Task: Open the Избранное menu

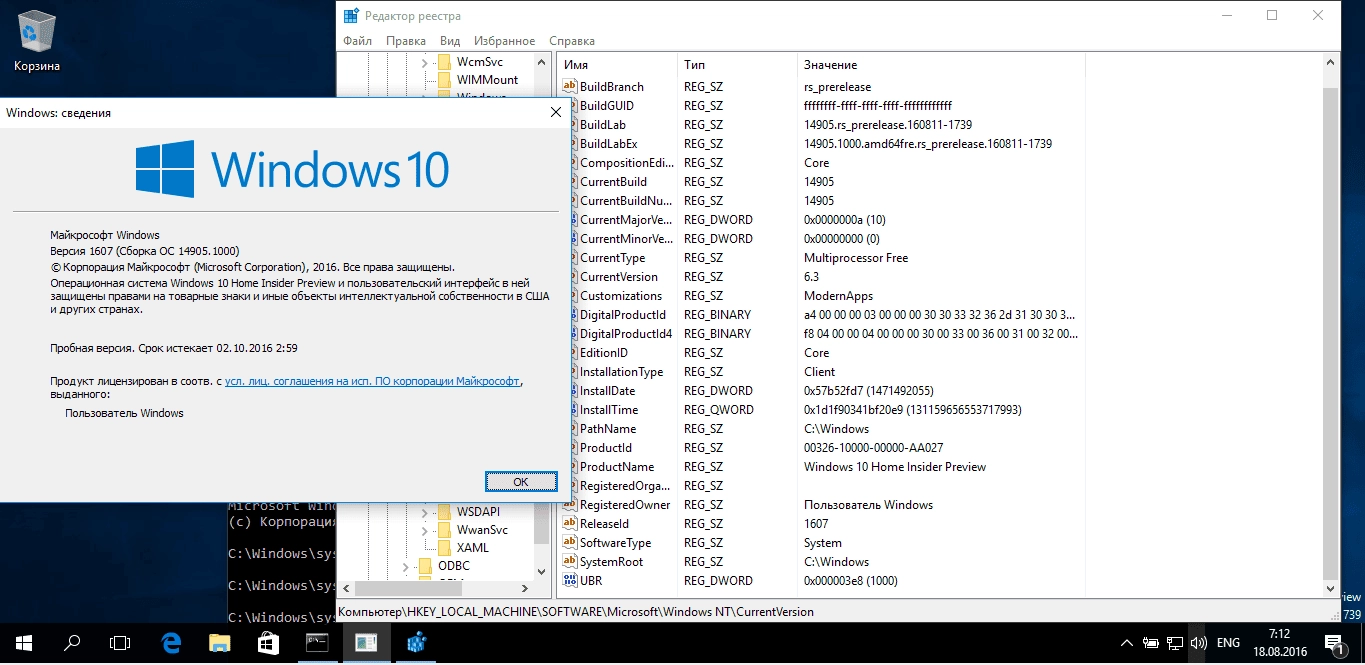Action: 506,41
